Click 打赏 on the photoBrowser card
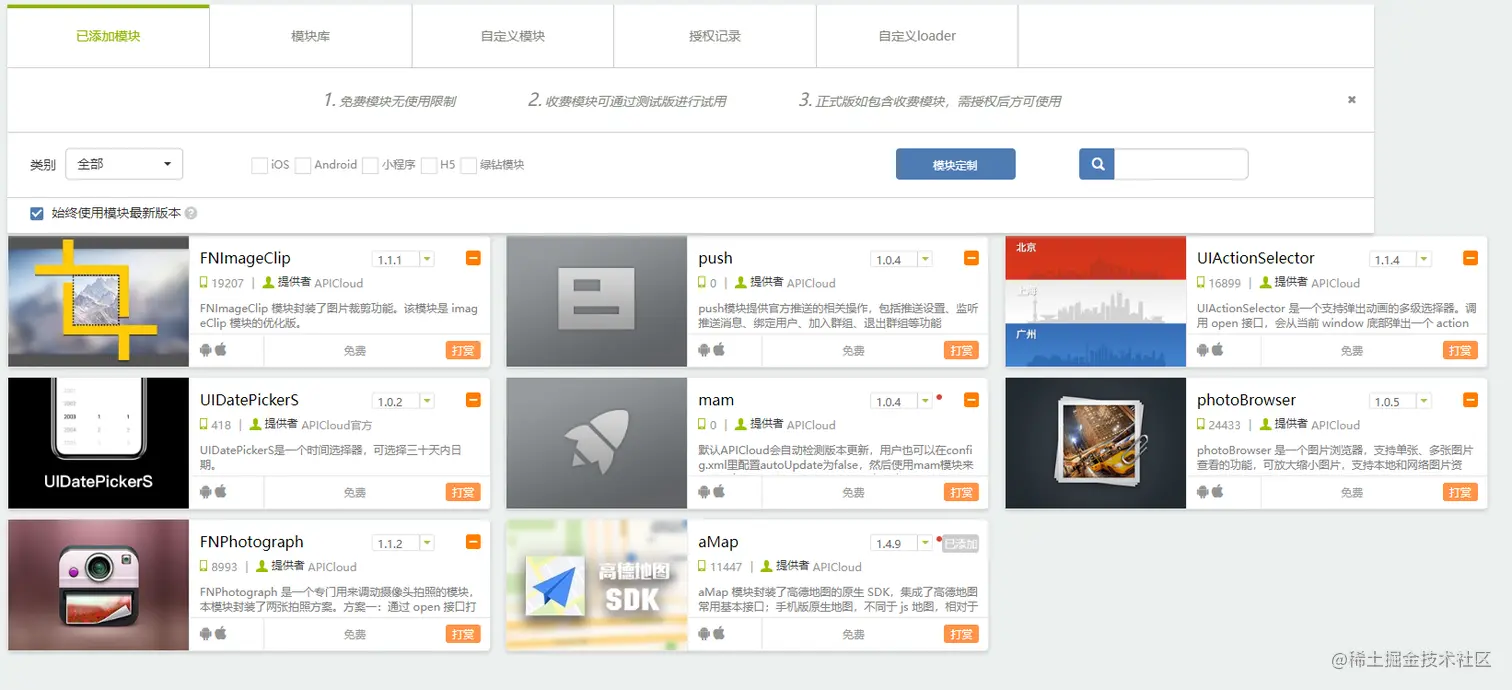1512x690 pixels. 1460,492
